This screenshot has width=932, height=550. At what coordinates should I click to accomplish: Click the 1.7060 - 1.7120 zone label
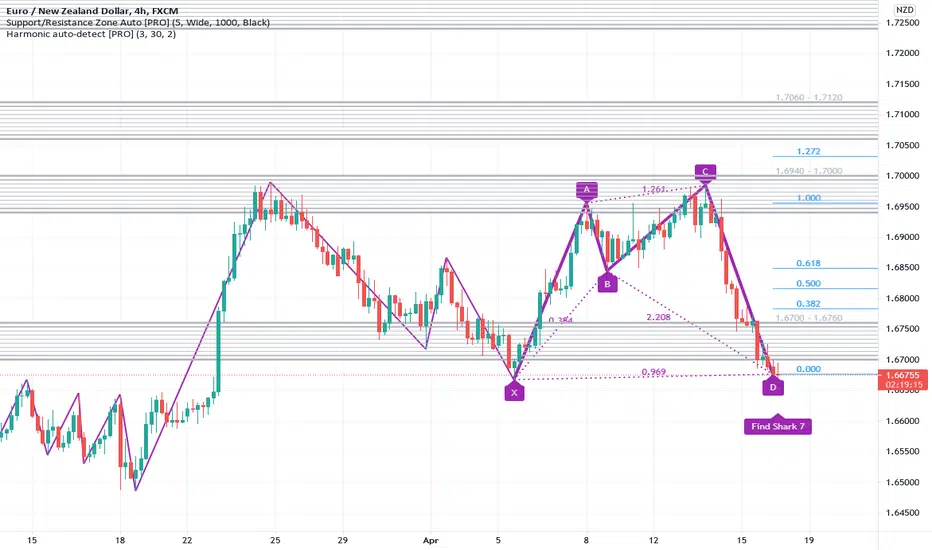coord(809,98)
